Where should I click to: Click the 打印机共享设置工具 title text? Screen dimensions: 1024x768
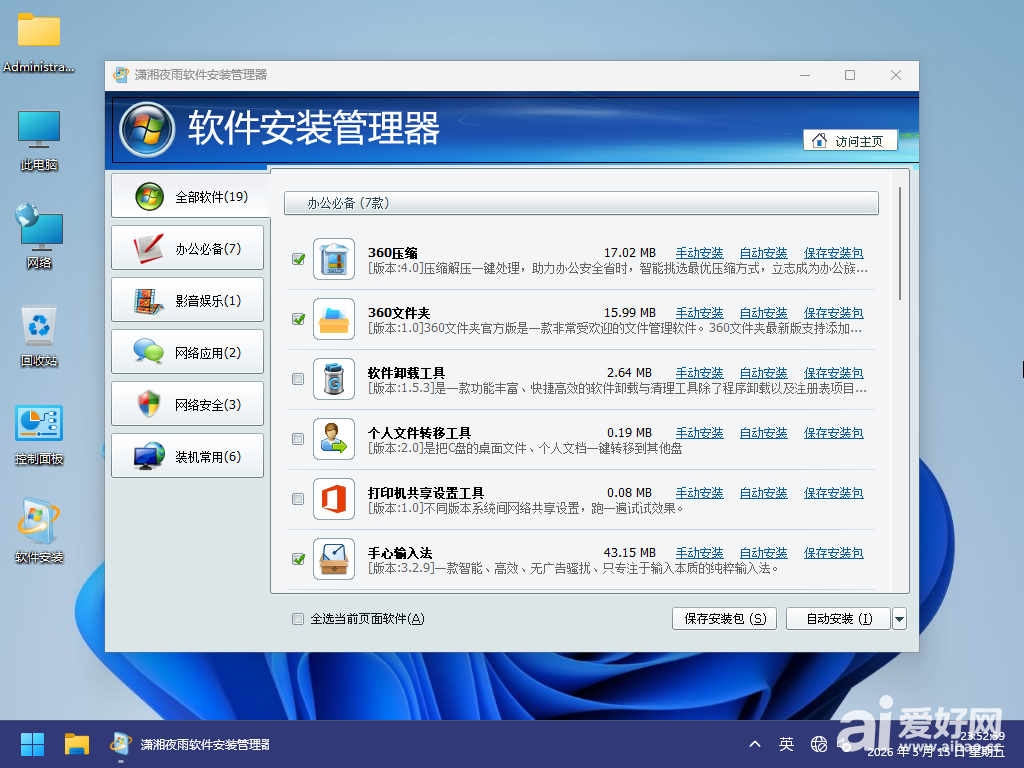(426, 494)
